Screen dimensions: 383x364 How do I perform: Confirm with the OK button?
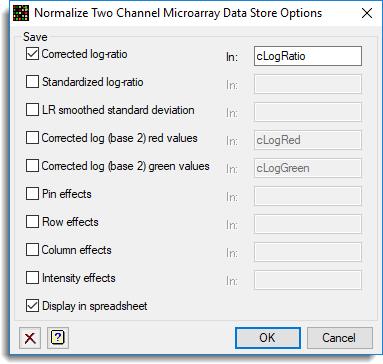pyautogui.click(x=268, y=338)
